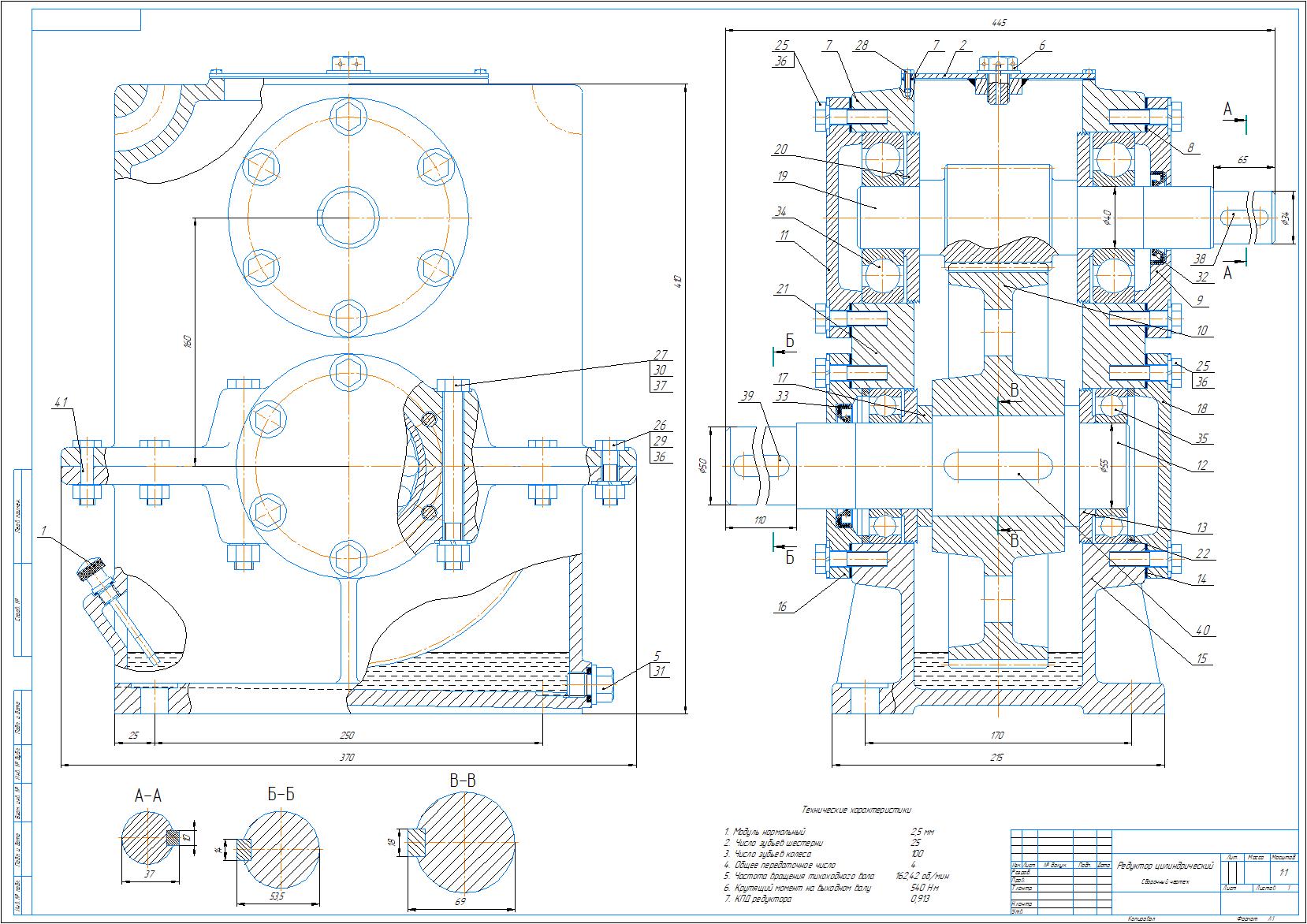Click the 160 center distance dimension
The width and height of the screenshot is (1307, 924).
pyautogui.click(x=188, y=341)
